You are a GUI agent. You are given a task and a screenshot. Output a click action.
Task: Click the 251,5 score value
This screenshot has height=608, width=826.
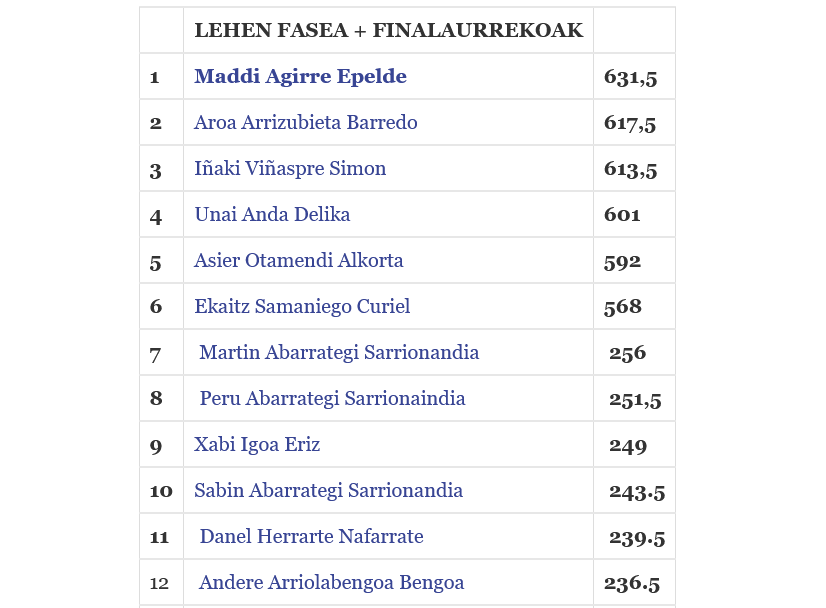[x=635, y=399]
